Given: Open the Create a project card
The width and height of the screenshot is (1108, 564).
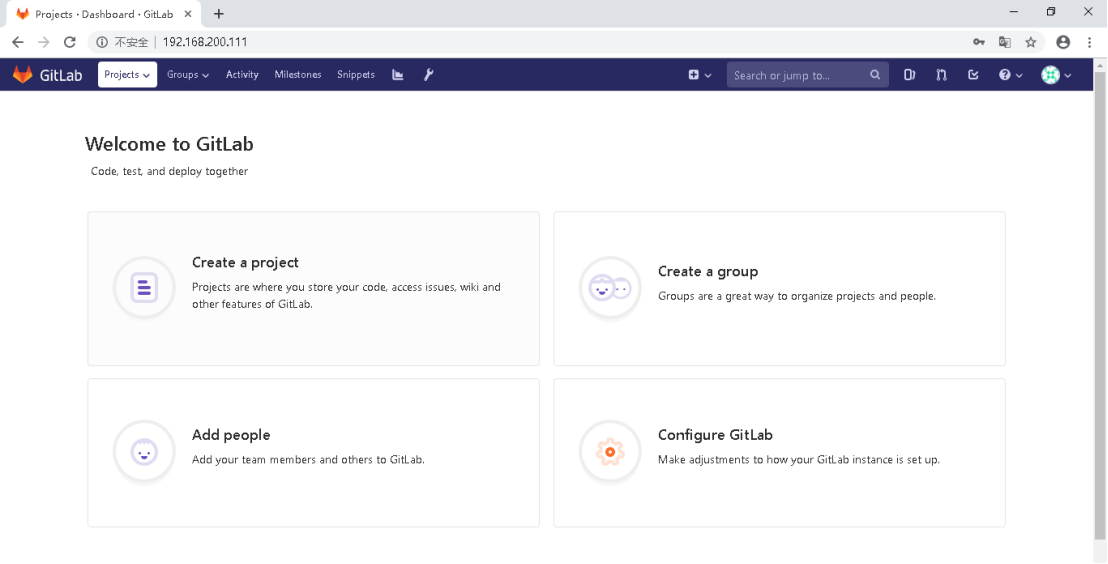Looking at the screenshot, I should tap(313, 288).
